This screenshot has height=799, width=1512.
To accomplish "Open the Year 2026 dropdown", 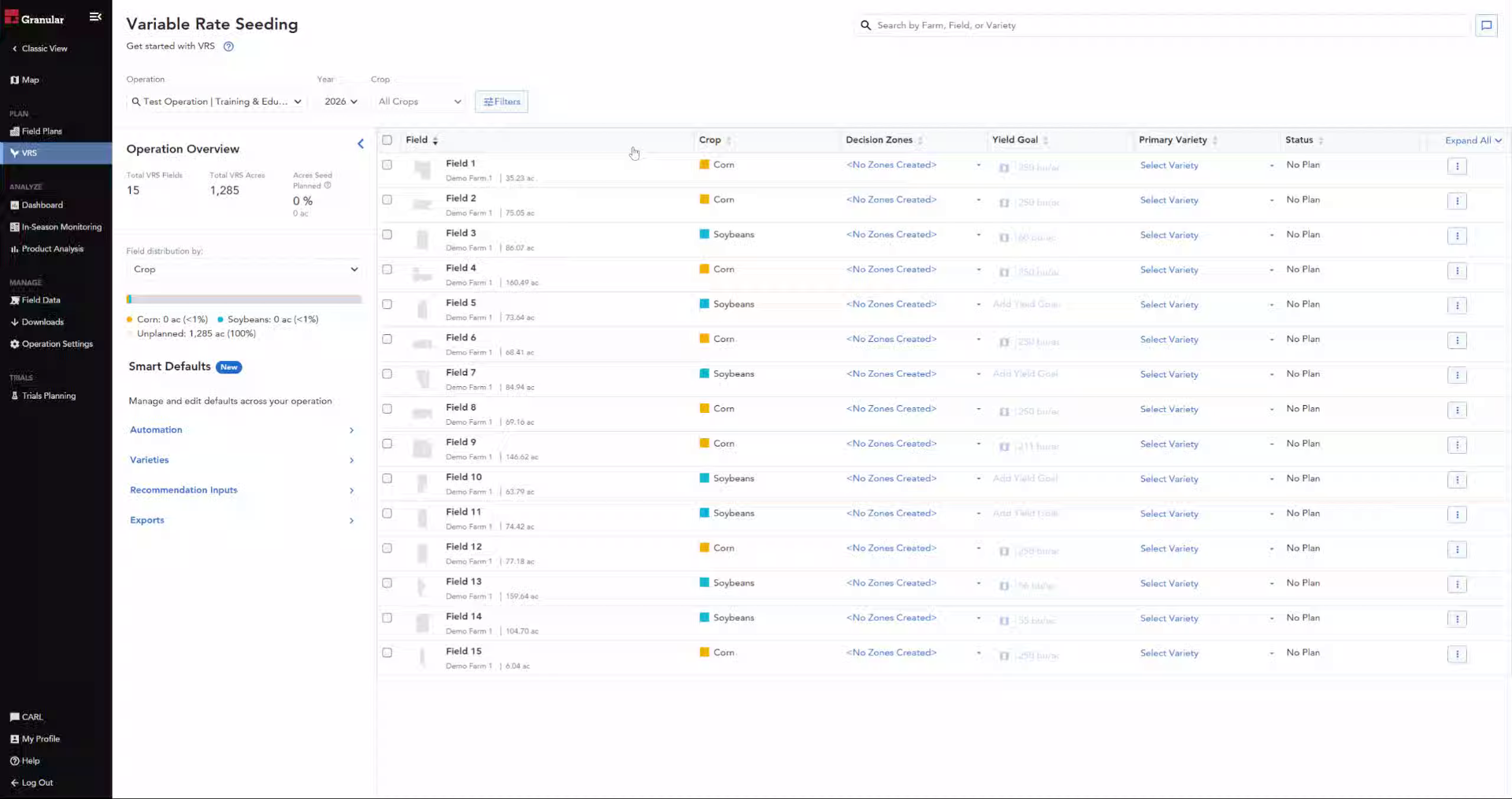I will tap(340, 102).
